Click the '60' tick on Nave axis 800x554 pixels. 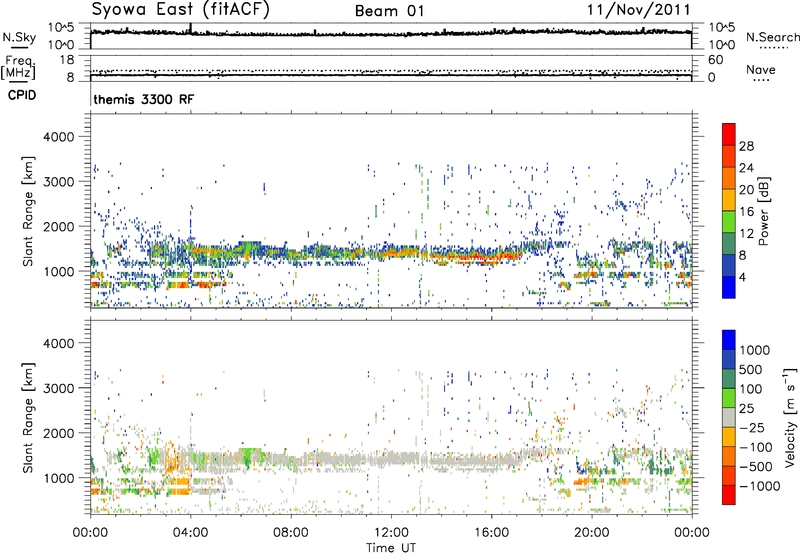pyautogui.click(x=715, y=60)
